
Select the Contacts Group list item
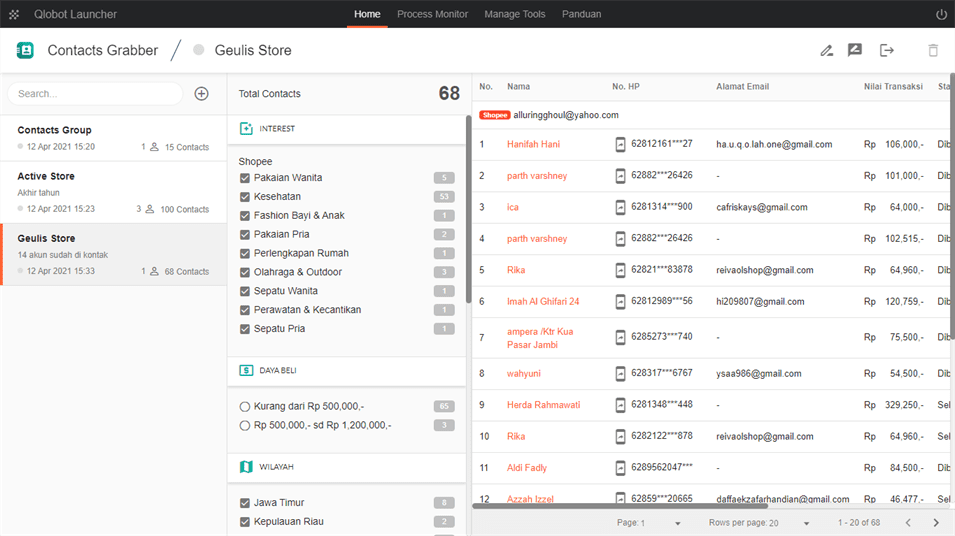(x=113, y=138)
